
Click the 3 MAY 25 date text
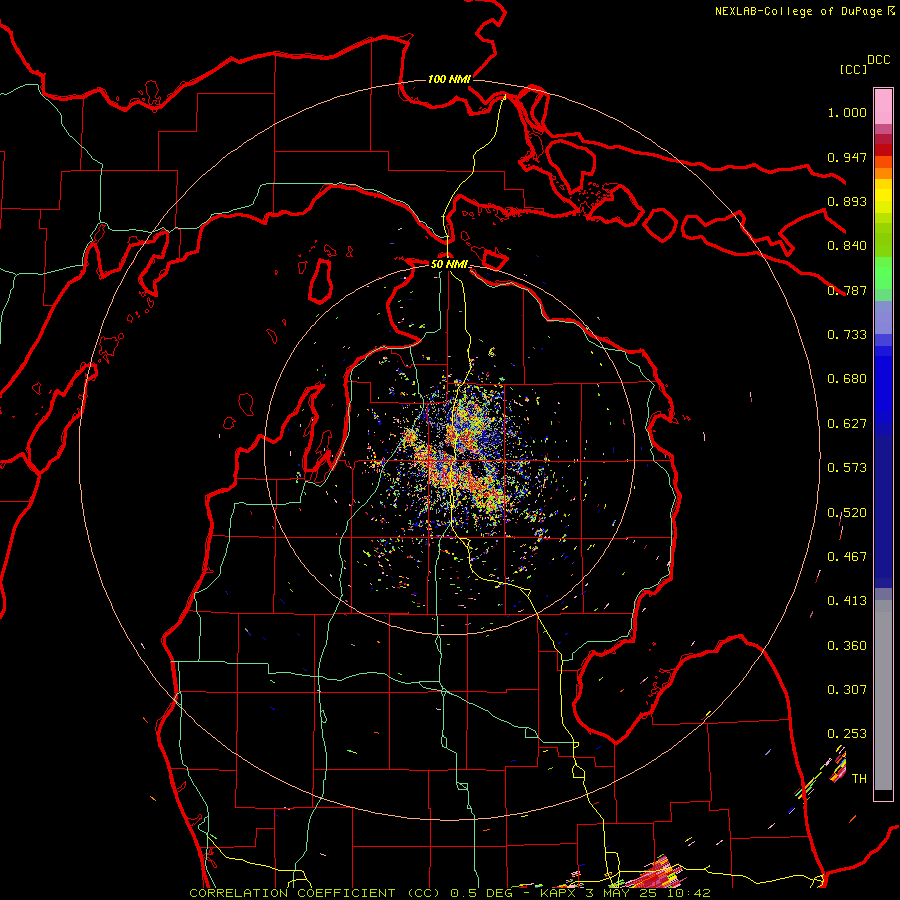point(621,893)
